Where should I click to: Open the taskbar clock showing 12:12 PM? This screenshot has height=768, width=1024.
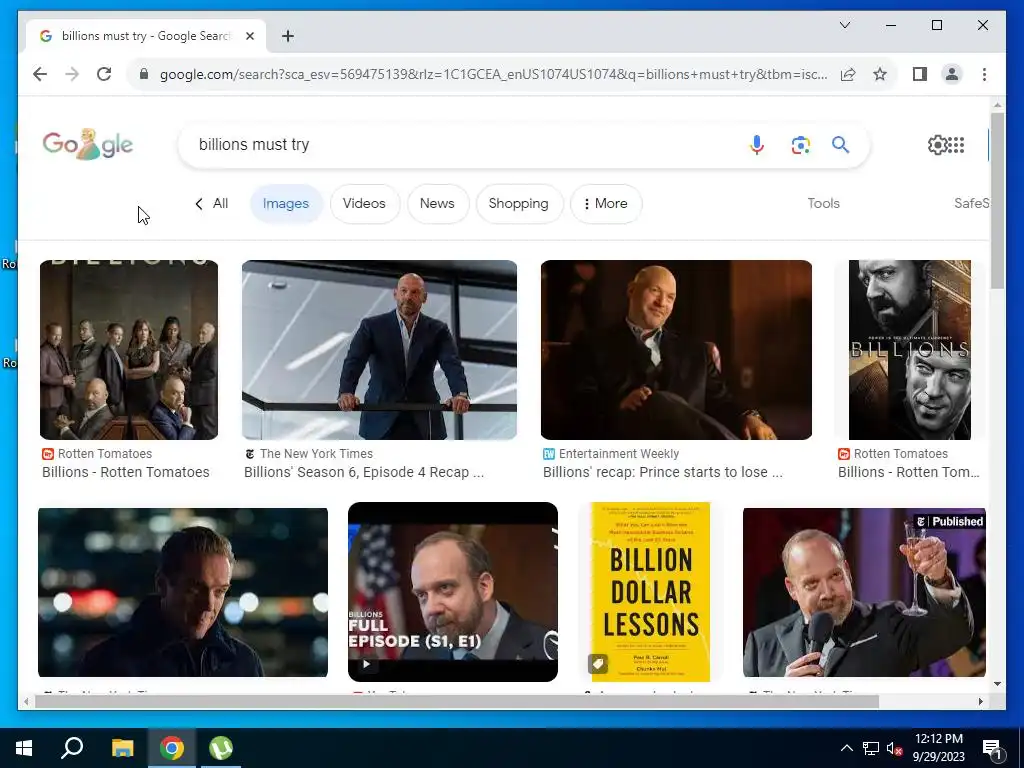[x=938, y=748]
